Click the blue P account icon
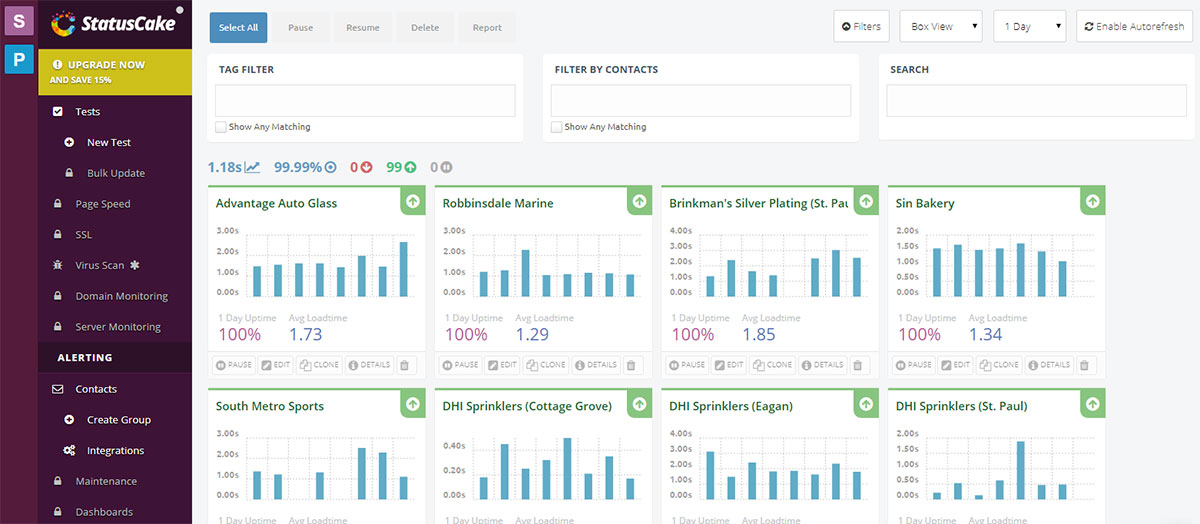Image resolution: width=1200 pixels, height=524 pixels. tap(18, 59)
